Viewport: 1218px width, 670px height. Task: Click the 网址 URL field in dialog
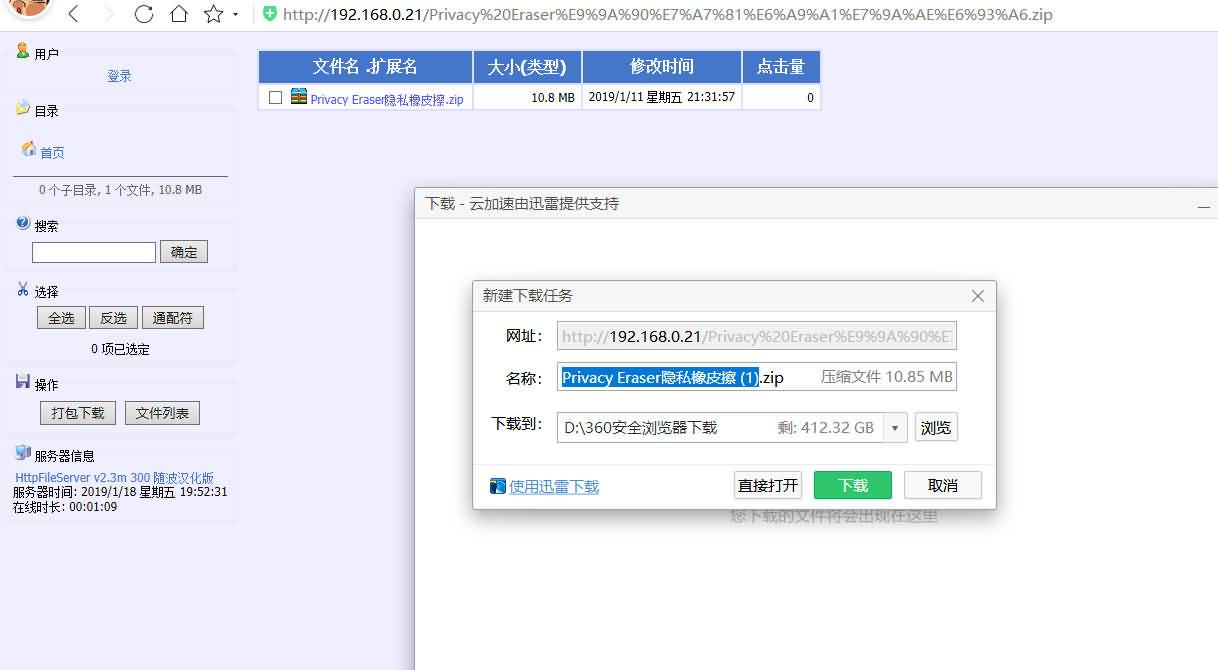click(757, 335)
